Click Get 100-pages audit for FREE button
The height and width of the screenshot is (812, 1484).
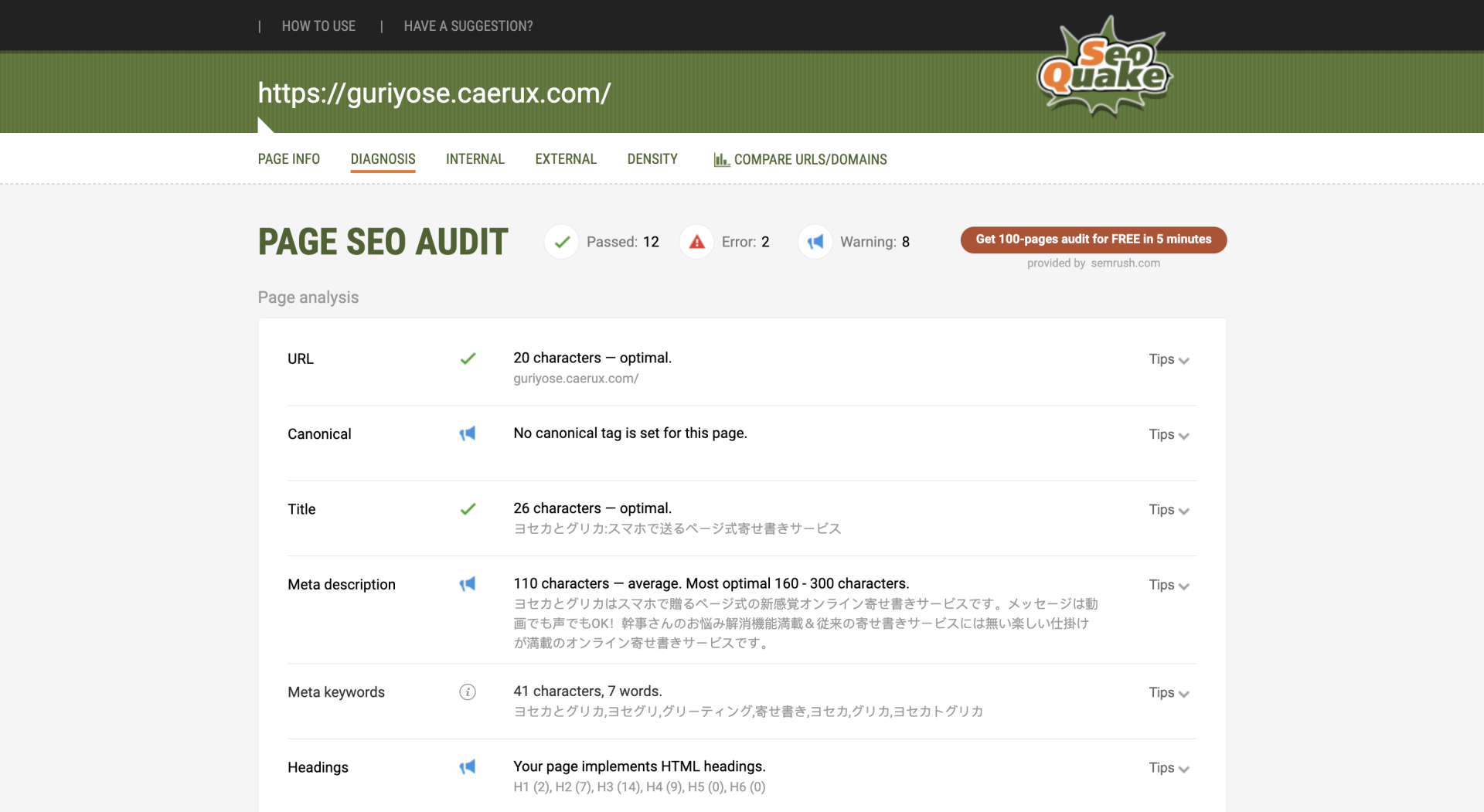(1093, 240)
